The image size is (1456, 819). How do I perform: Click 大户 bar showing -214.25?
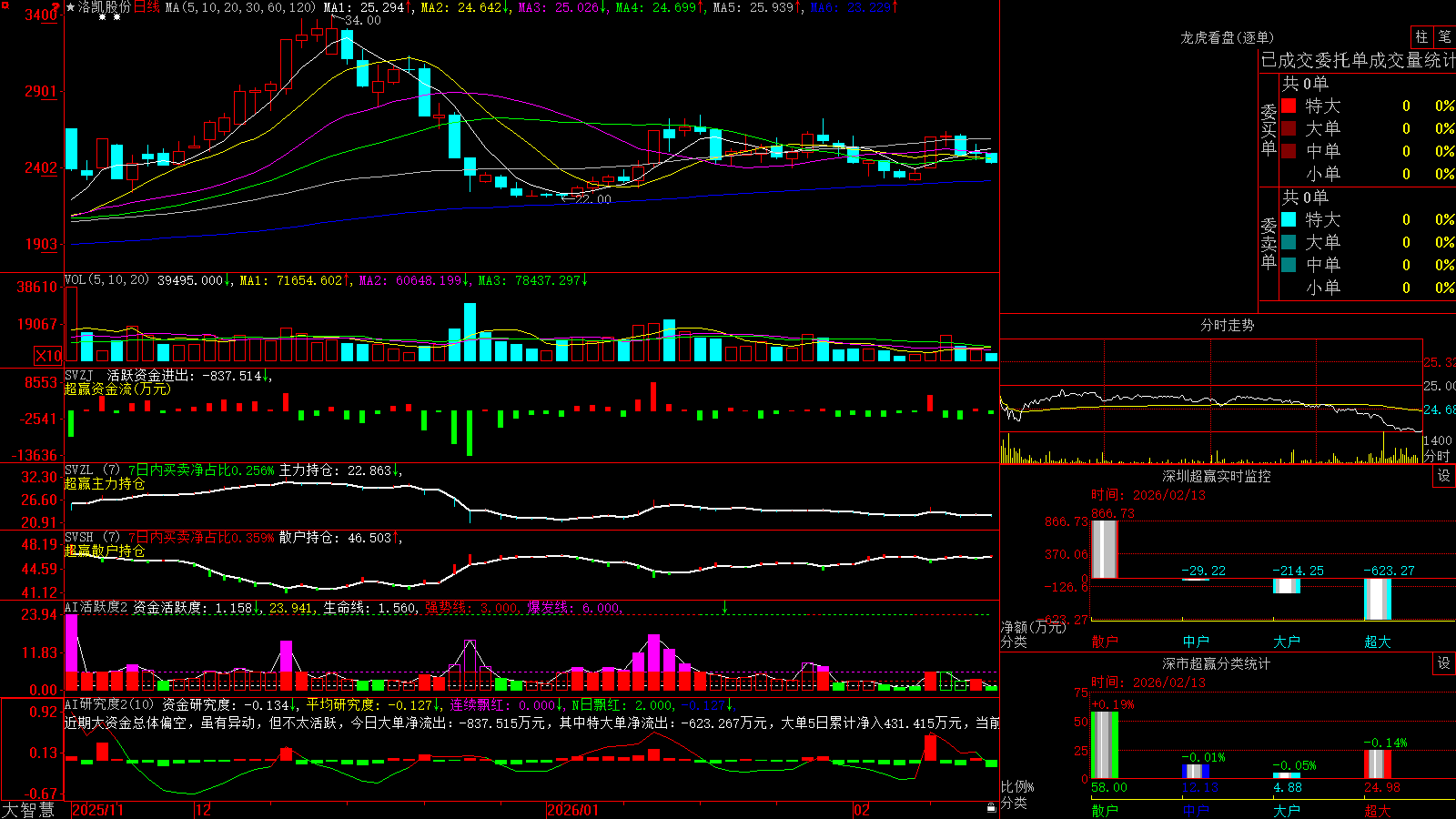[x=1287, y=586]
